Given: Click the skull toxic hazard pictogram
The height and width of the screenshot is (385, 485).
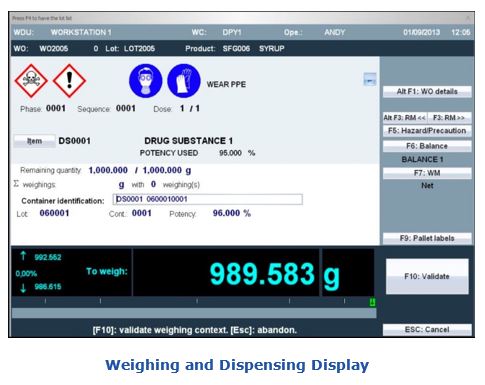Looking at the screenshot, I should pyautogui.click(x=31, y=81).
